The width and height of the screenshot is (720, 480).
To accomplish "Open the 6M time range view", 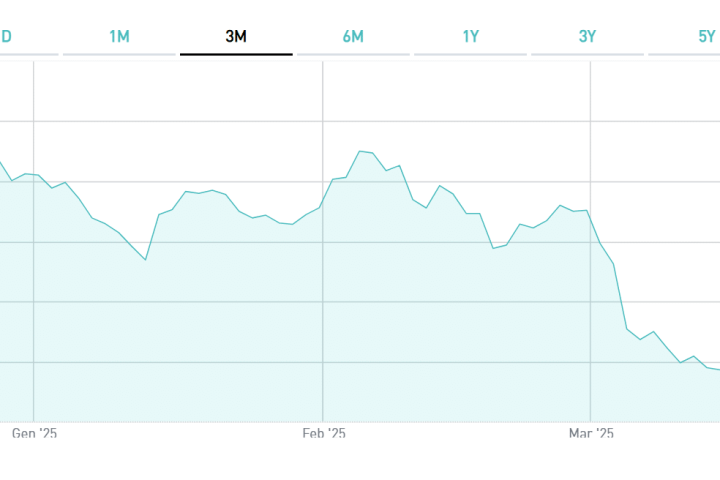I will 353,37.
